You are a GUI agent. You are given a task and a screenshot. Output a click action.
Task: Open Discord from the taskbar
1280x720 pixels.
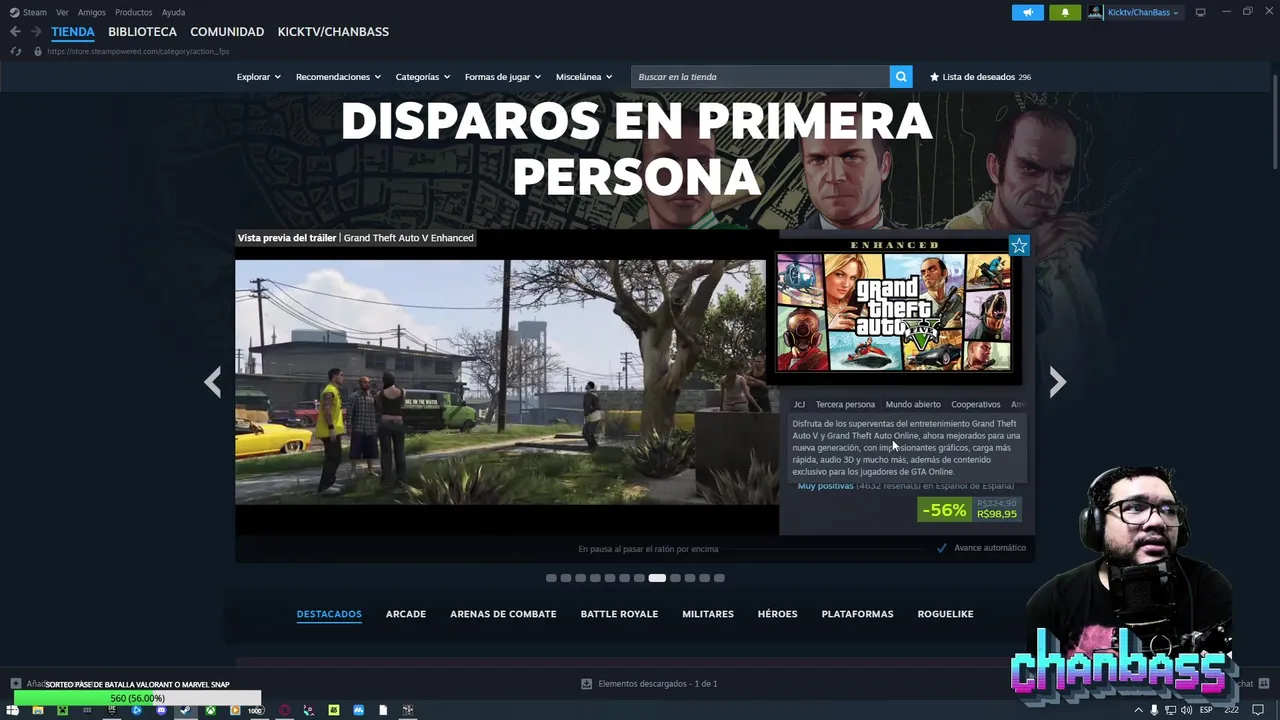click(161, 710)
